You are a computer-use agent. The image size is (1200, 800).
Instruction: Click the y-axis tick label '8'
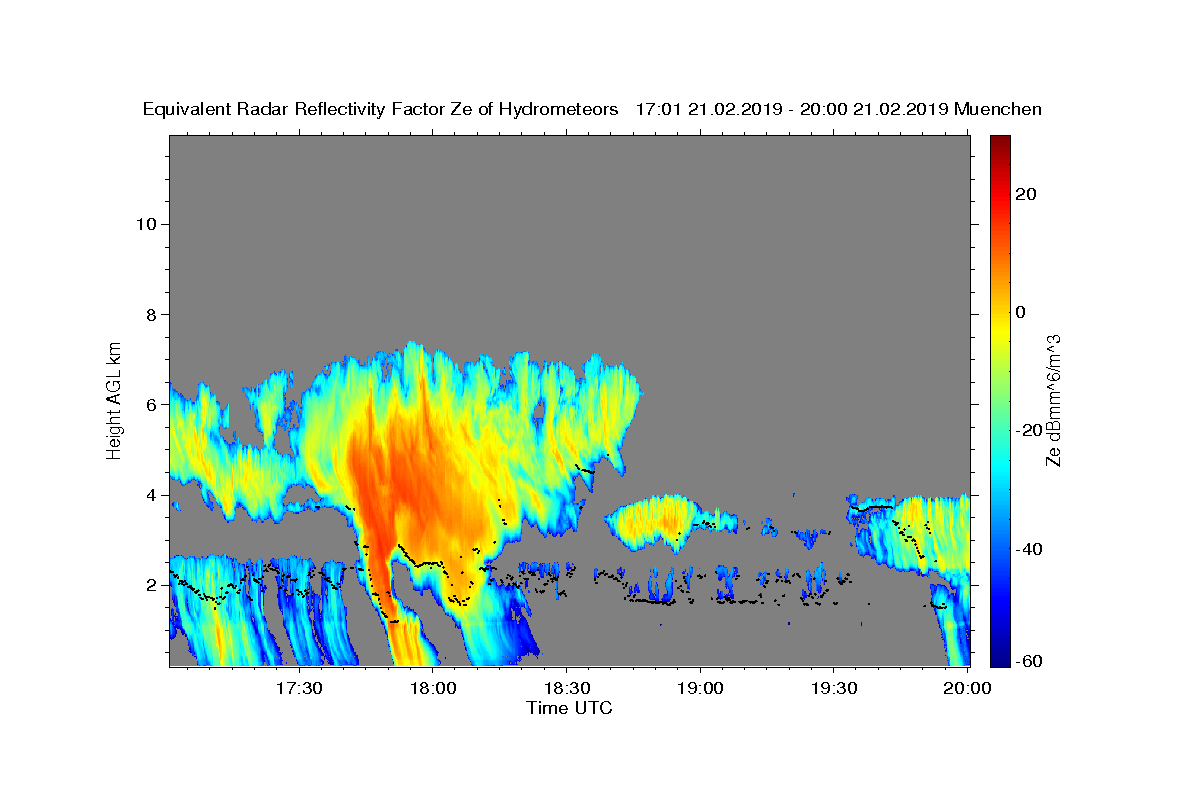tap(149, 314)
